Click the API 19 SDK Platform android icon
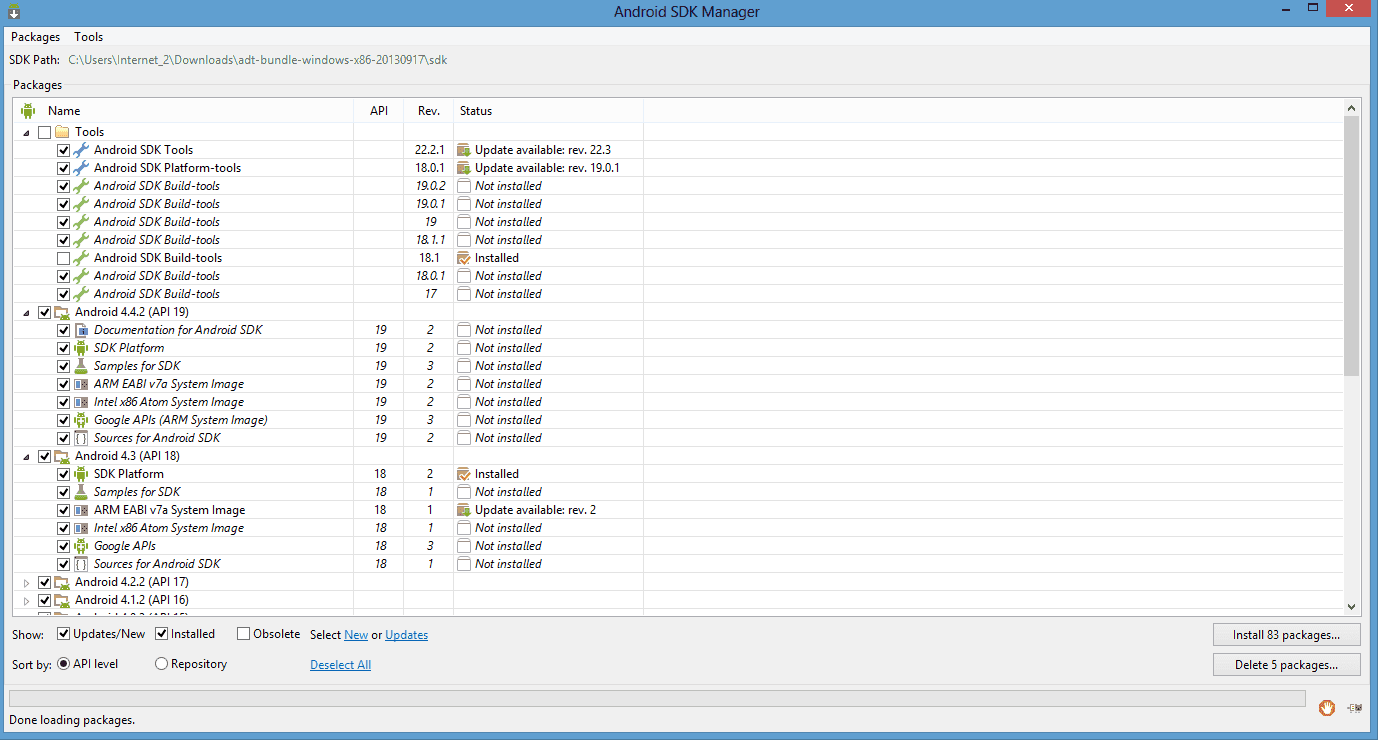This screenshot has width=1378, height=740. click(82, 348)
